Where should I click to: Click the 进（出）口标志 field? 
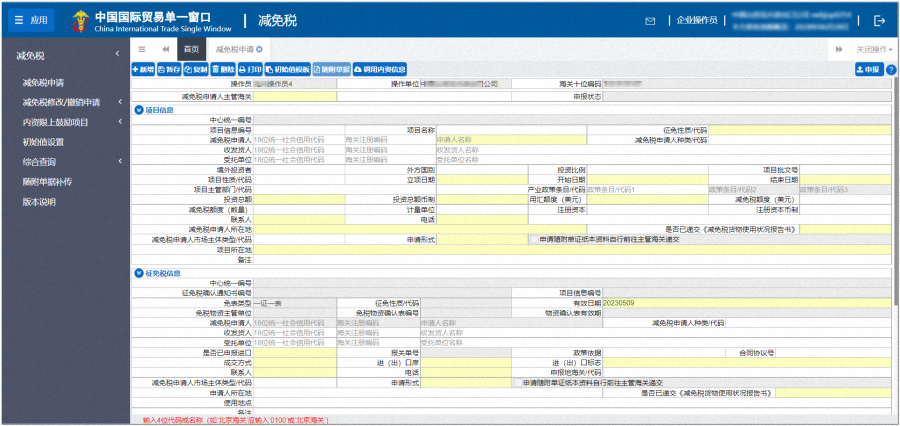747,362
